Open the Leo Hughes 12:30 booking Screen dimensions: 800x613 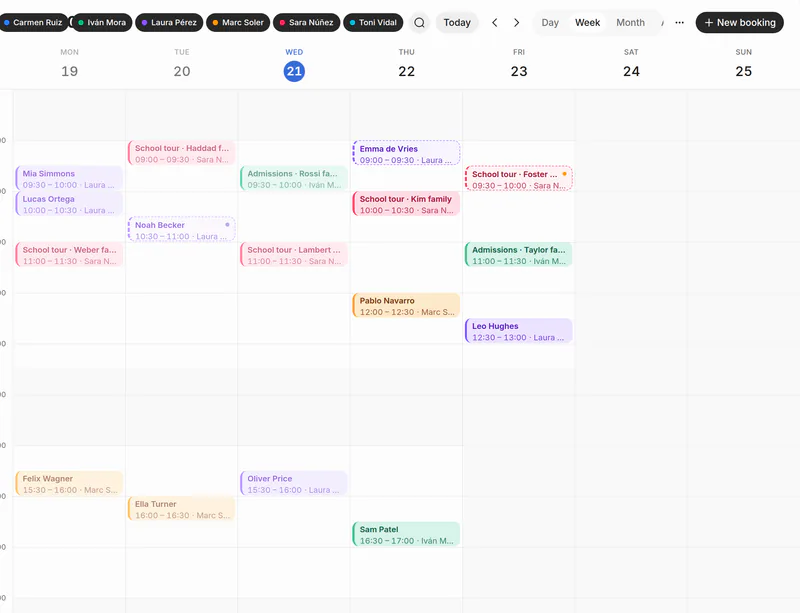(519, 331)
